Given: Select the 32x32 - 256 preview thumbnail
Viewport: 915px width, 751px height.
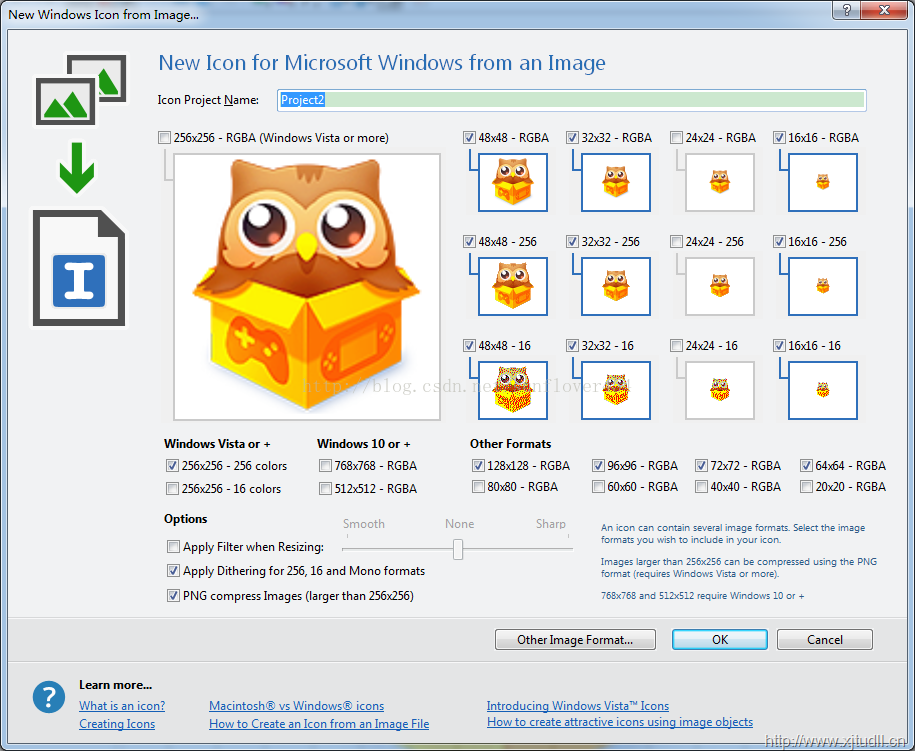Looking at the screenshot, I should pyautogui.click(x=615, y=286).
